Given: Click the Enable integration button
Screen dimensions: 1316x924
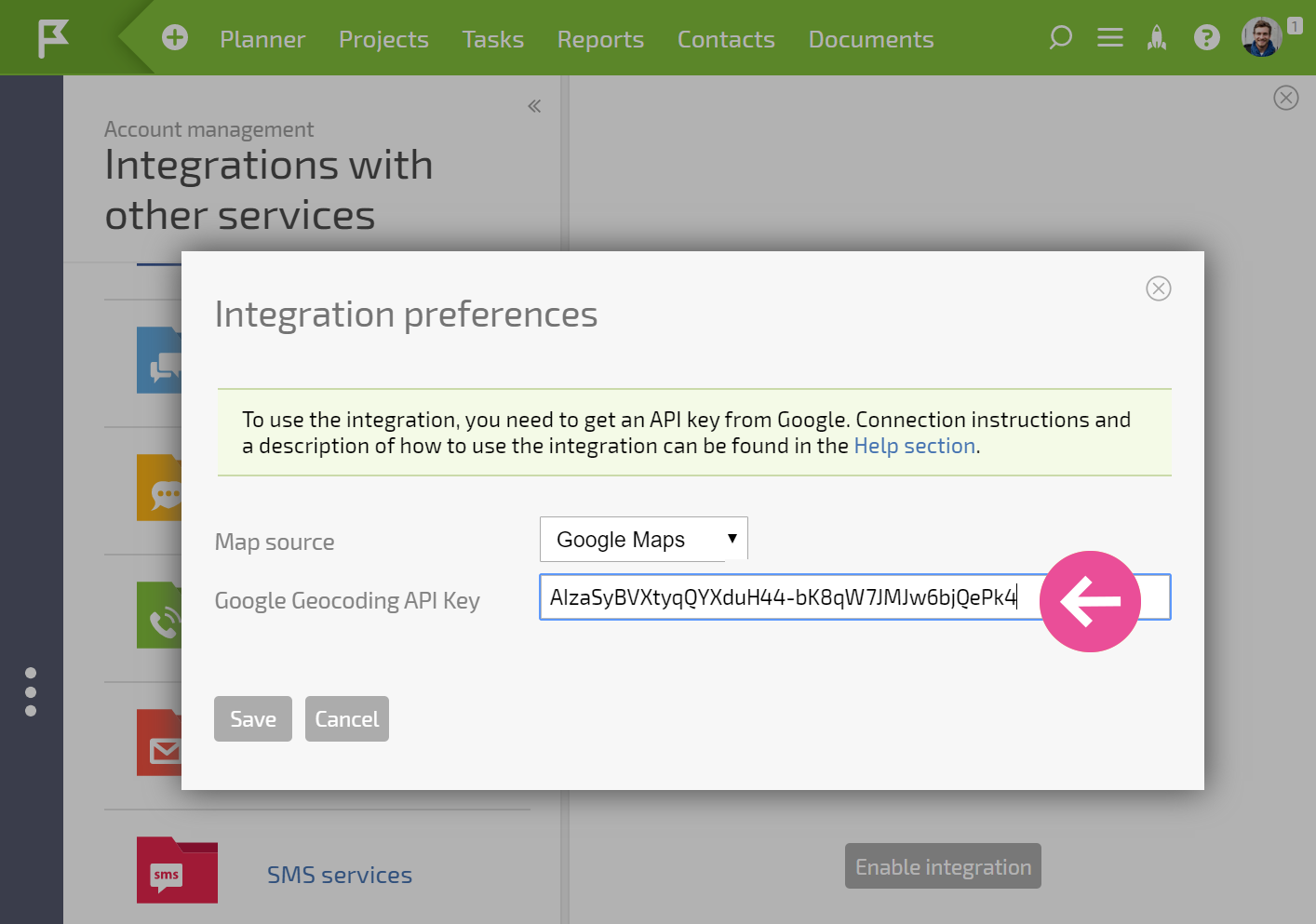Looking at the screenshot, I should click(943, 866).
